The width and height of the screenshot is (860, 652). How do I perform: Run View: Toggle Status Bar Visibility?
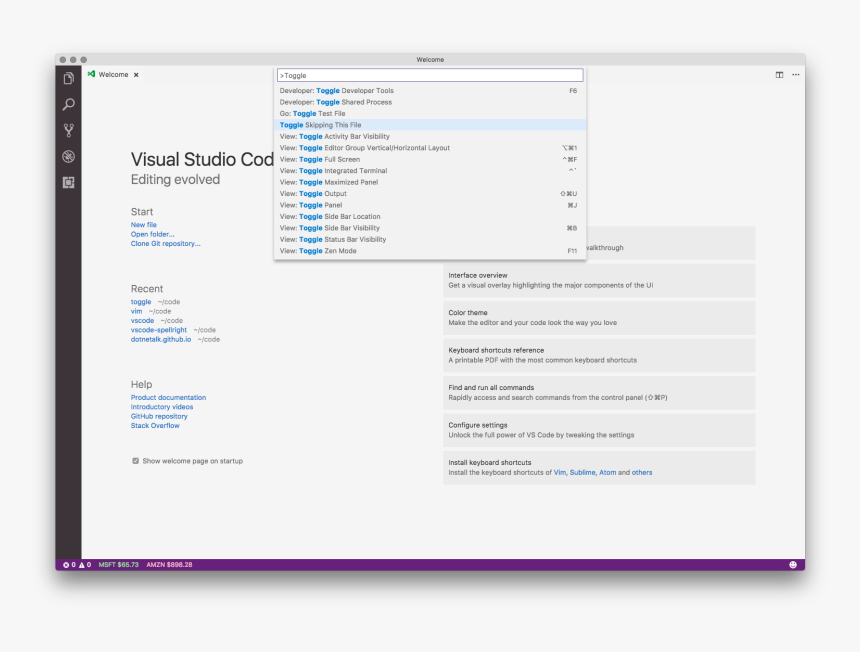point(430,240)
